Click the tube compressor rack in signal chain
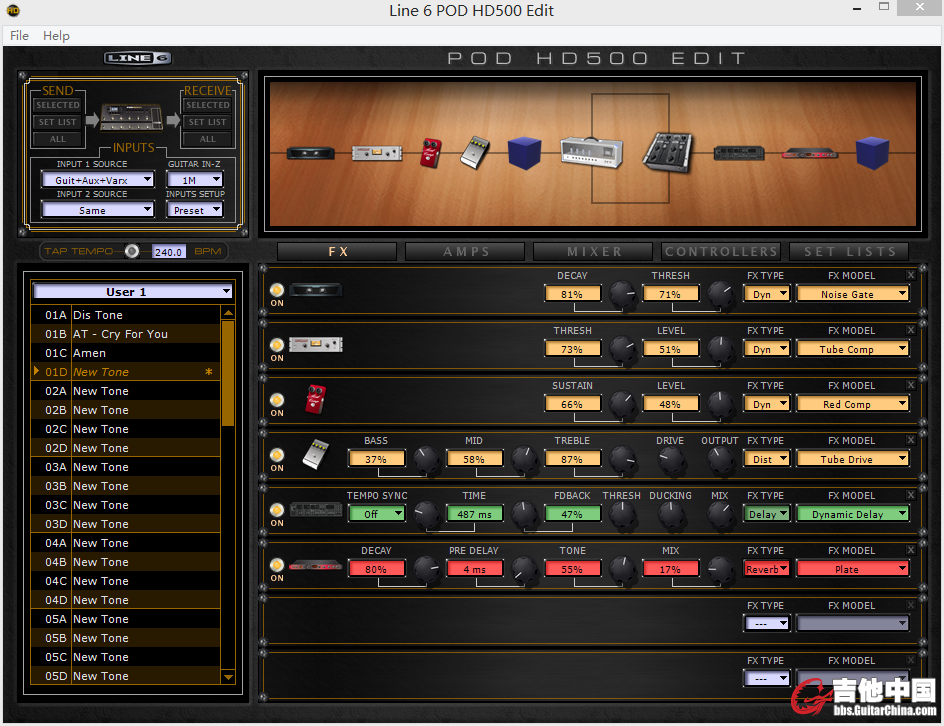The image size is (944, 726). [x=375, y=153]
